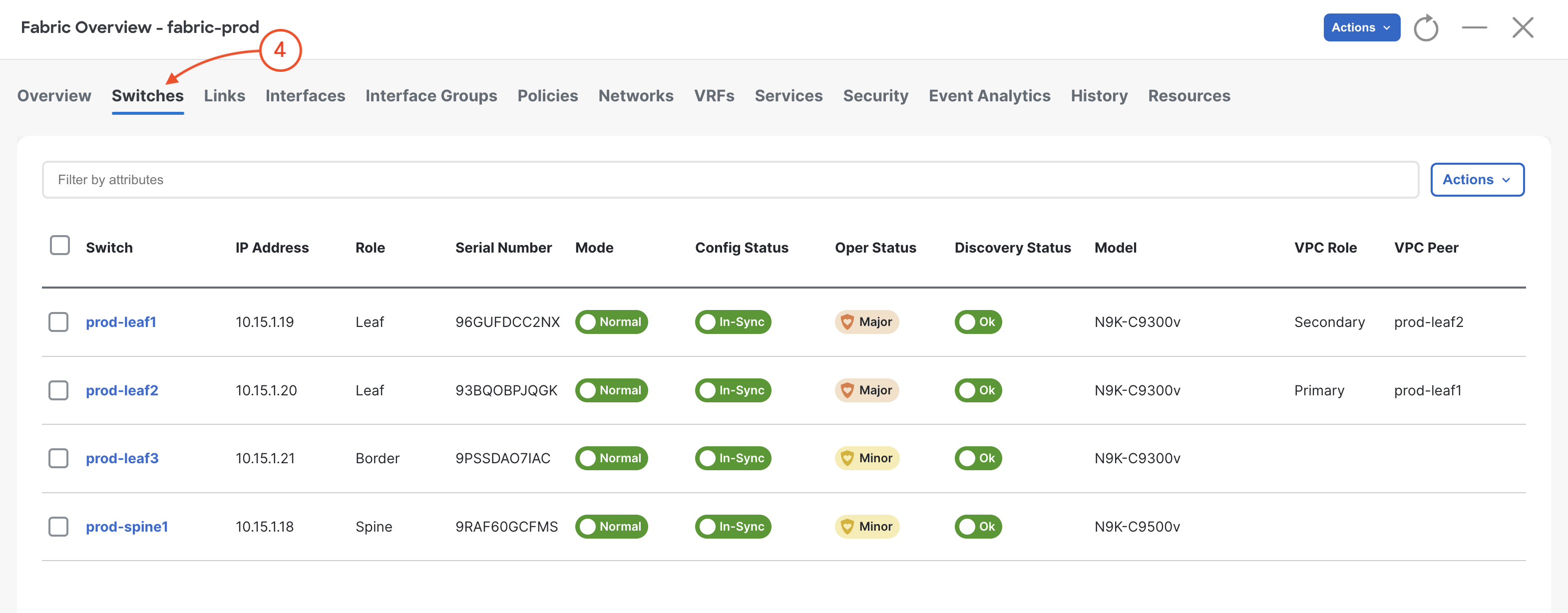Open the Interface Groups tab
The height and width of the screenshot is (613, 1568).
coord(431,96)
